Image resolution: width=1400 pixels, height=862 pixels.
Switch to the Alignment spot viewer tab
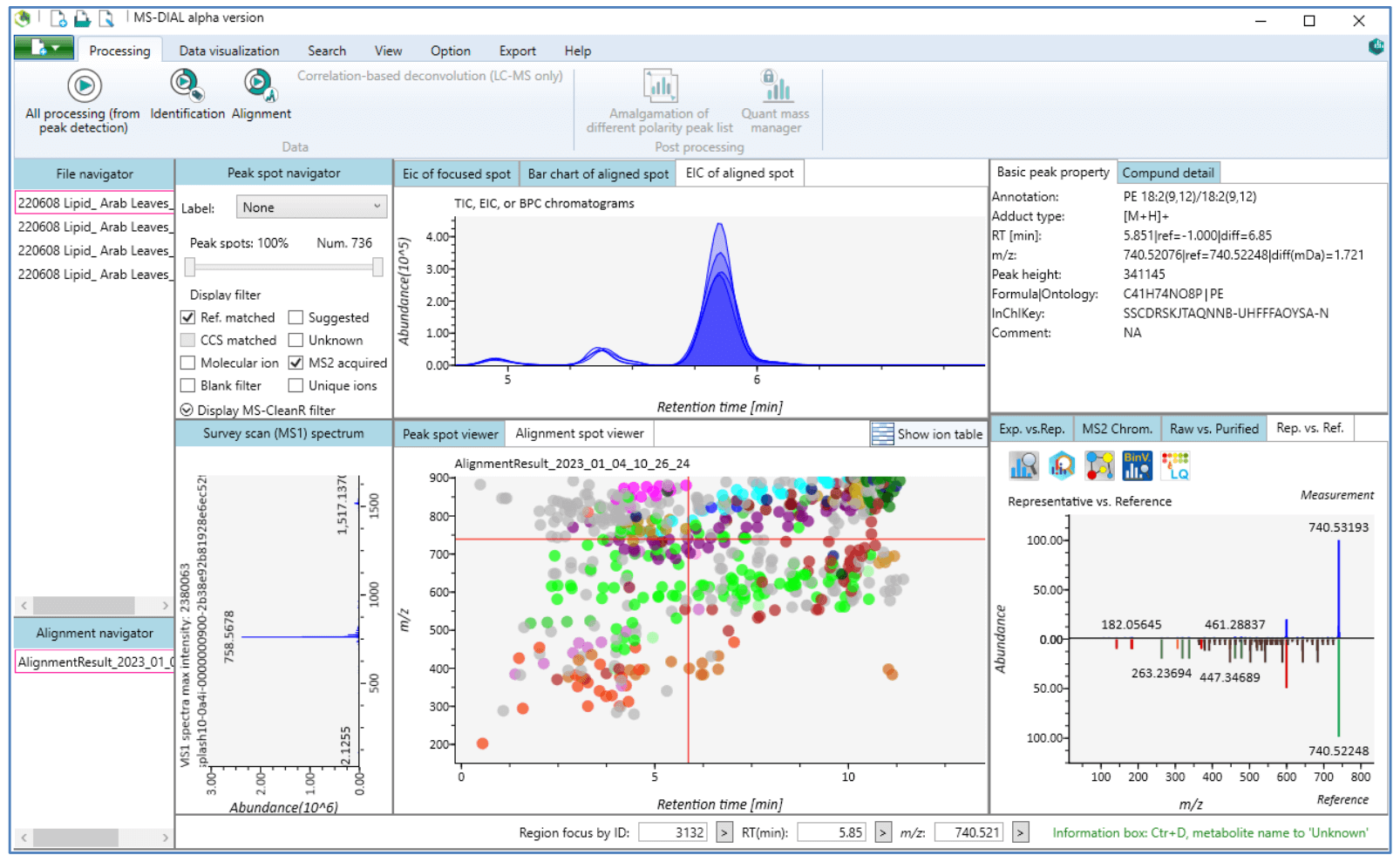tap(579, 433)
